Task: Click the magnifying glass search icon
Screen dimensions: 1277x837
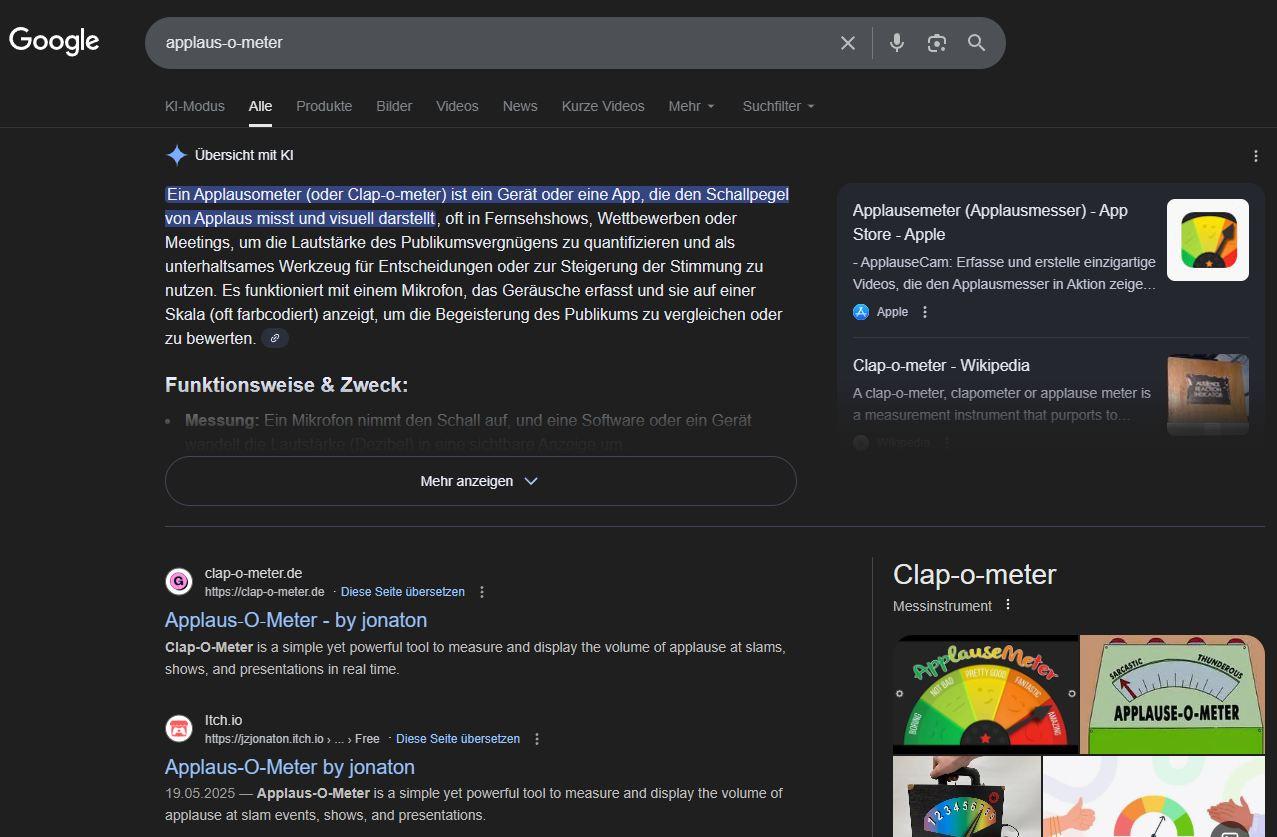Action: coord(976,43)
